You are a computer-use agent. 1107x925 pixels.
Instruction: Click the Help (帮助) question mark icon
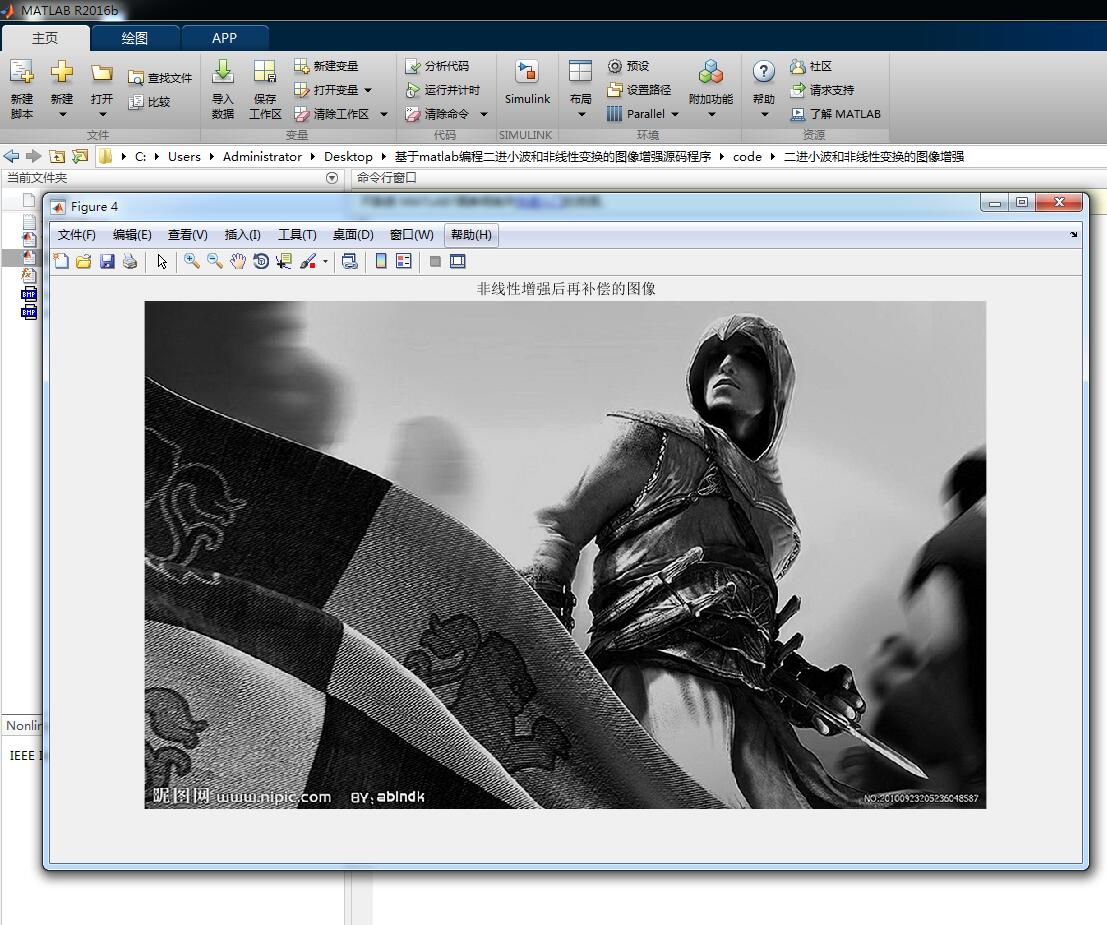[763, 71]
